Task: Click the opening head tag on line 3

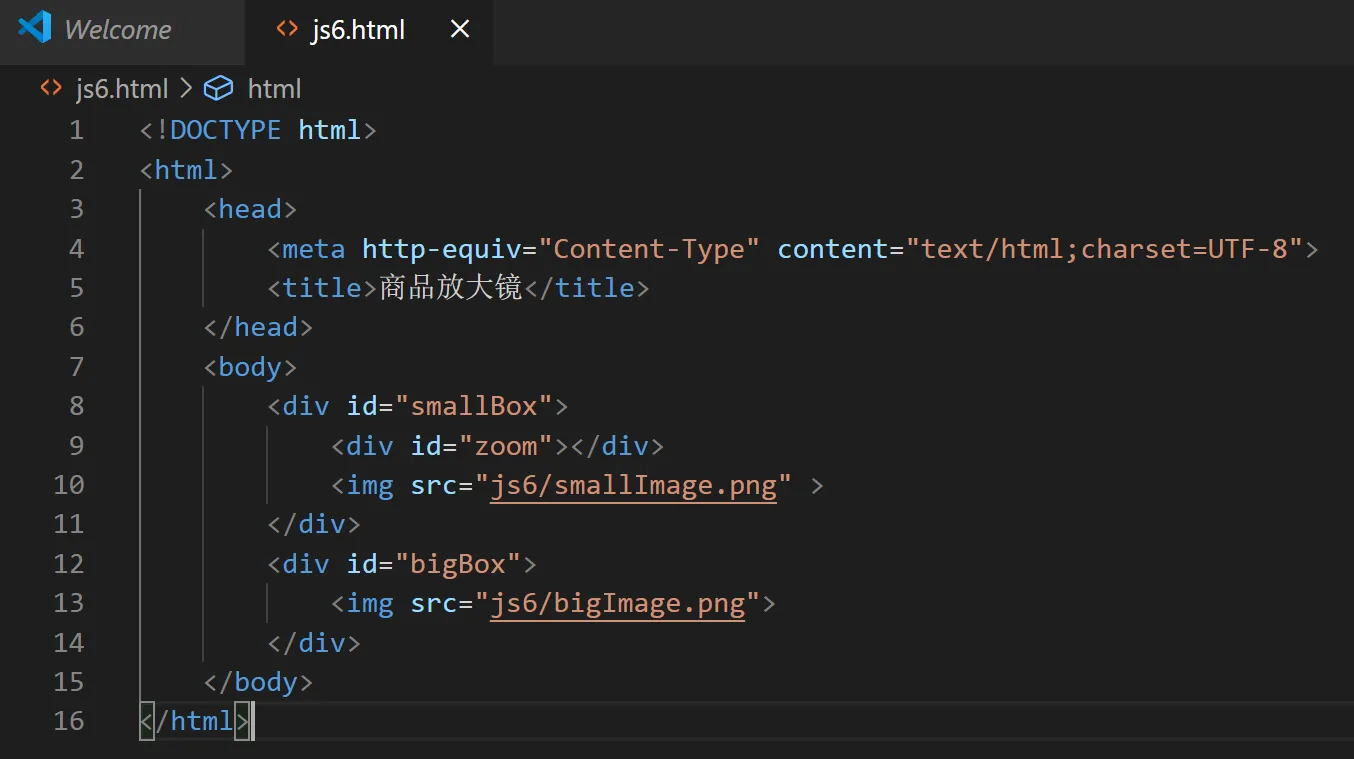Action: pyautogui.click(x=250, y=209)
